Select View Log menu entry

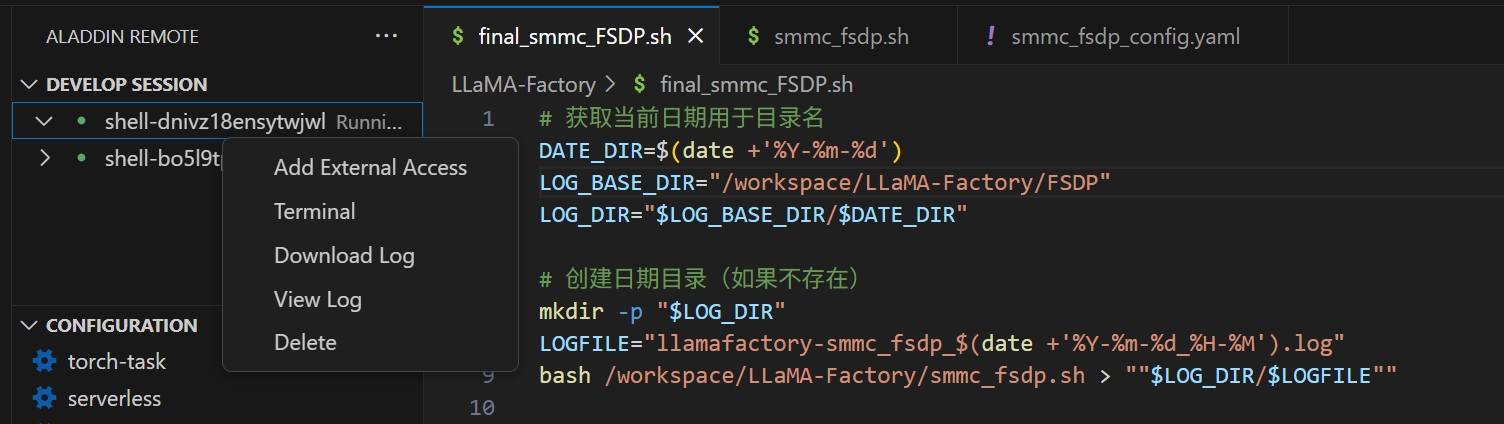coord(318,300)
